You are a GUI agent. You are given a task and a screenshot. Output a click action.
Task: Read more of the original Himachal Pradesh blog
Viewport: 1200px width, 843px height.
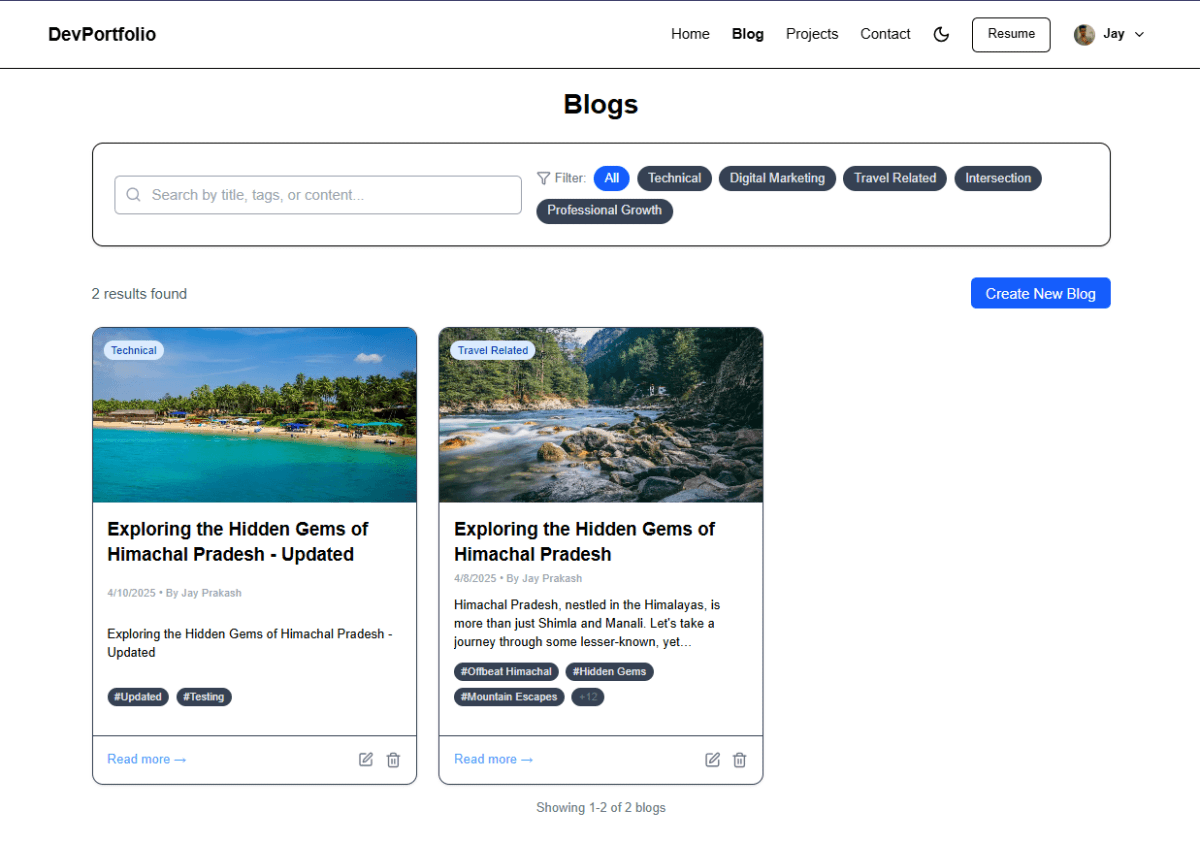(x=493, y=759)
